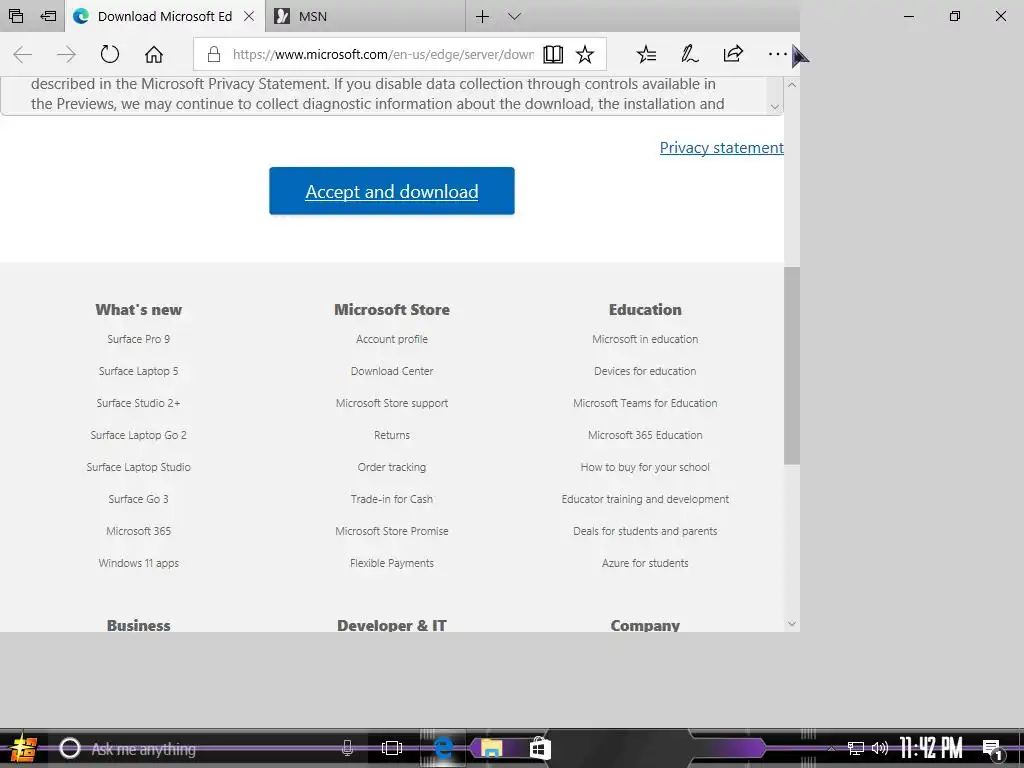Screen dimensions: 1024x768
Task: Open Surface Pro 9 link
Action: coord(138,339)
